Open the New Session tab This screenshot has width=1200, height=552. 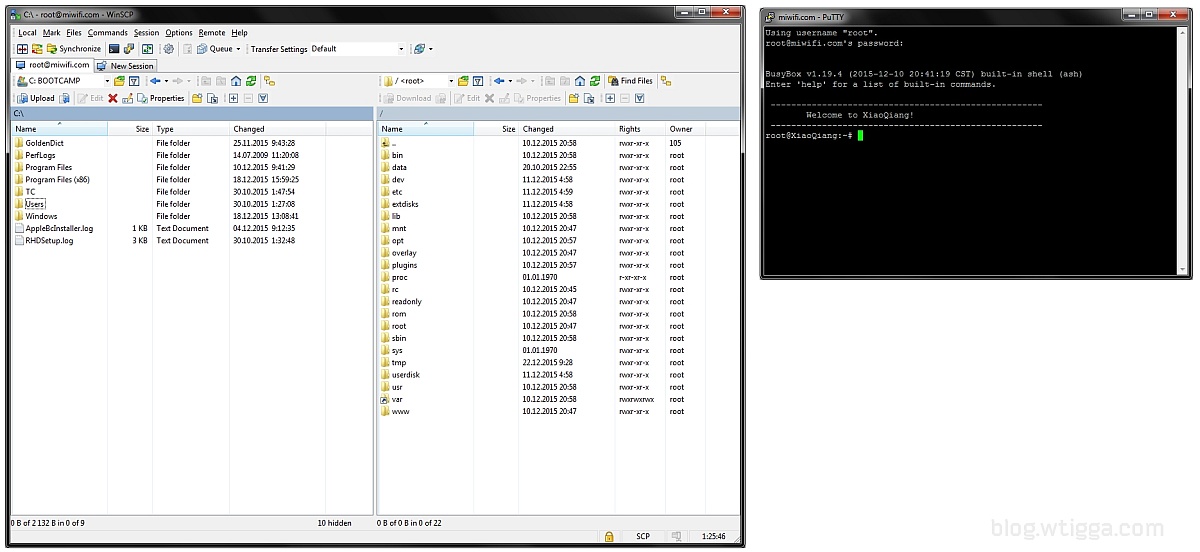click(125, 66)
